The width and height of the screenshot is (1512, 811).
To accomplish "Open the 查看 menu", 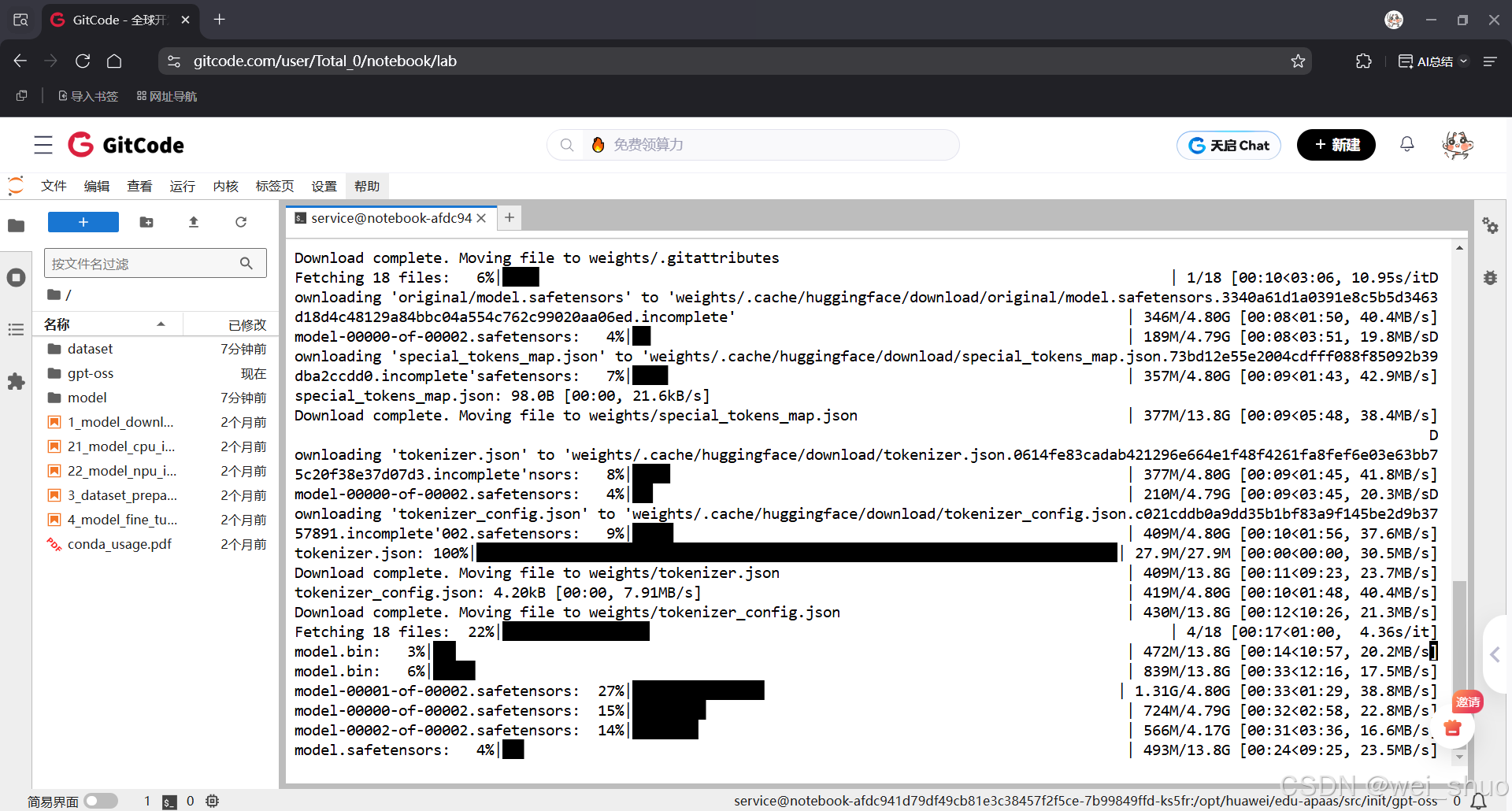I will 139,186.
